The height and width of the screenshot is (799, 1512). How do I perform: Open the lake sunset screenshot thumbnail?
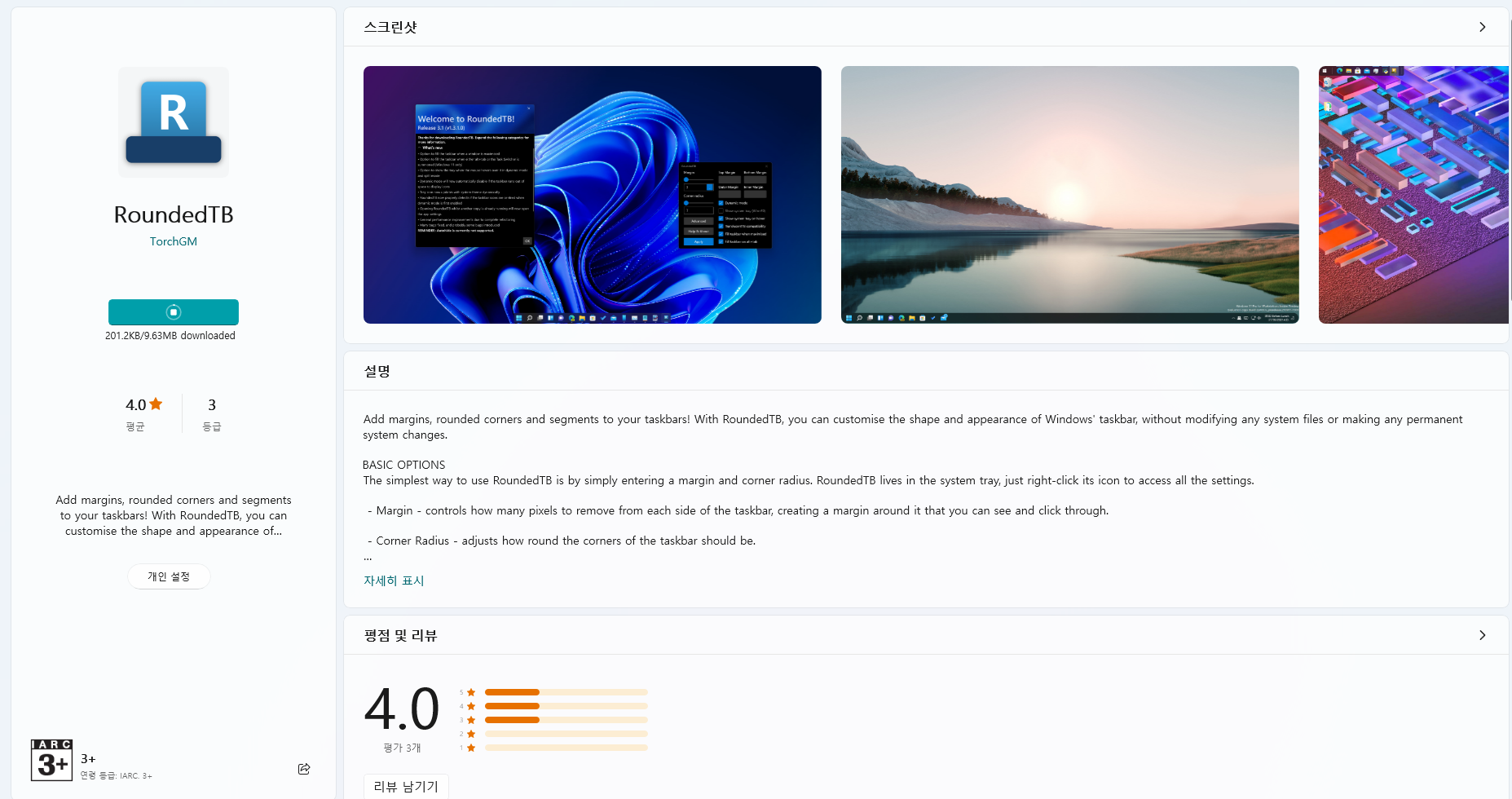[x=1070, y=195]
